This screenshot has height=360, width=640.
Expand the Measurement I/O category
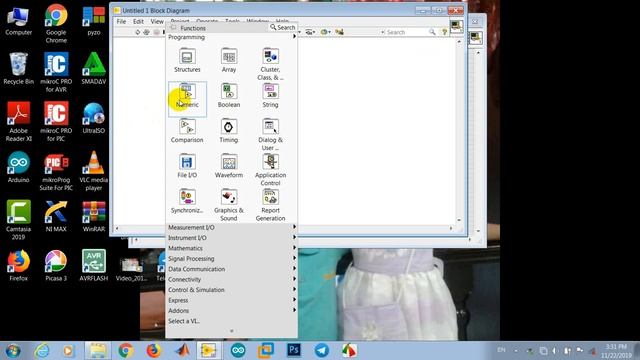coord(231,227)
